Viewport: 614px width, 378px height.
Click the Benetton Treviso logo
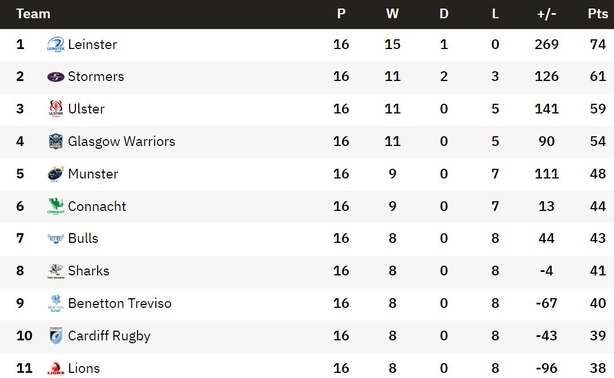(x=56, y=304)
